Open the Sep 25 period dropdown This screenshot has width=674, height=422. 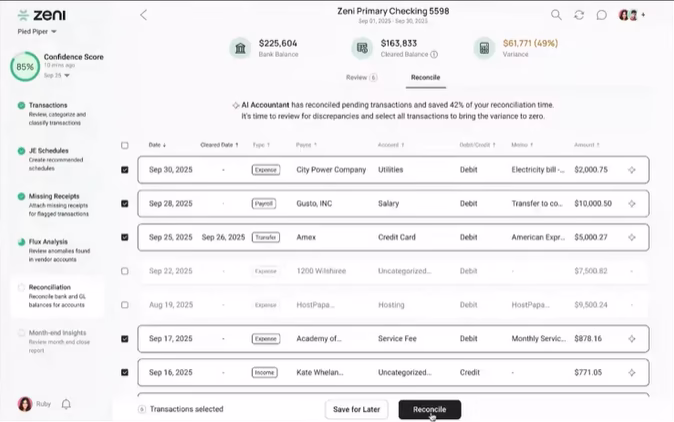(56, 75)
